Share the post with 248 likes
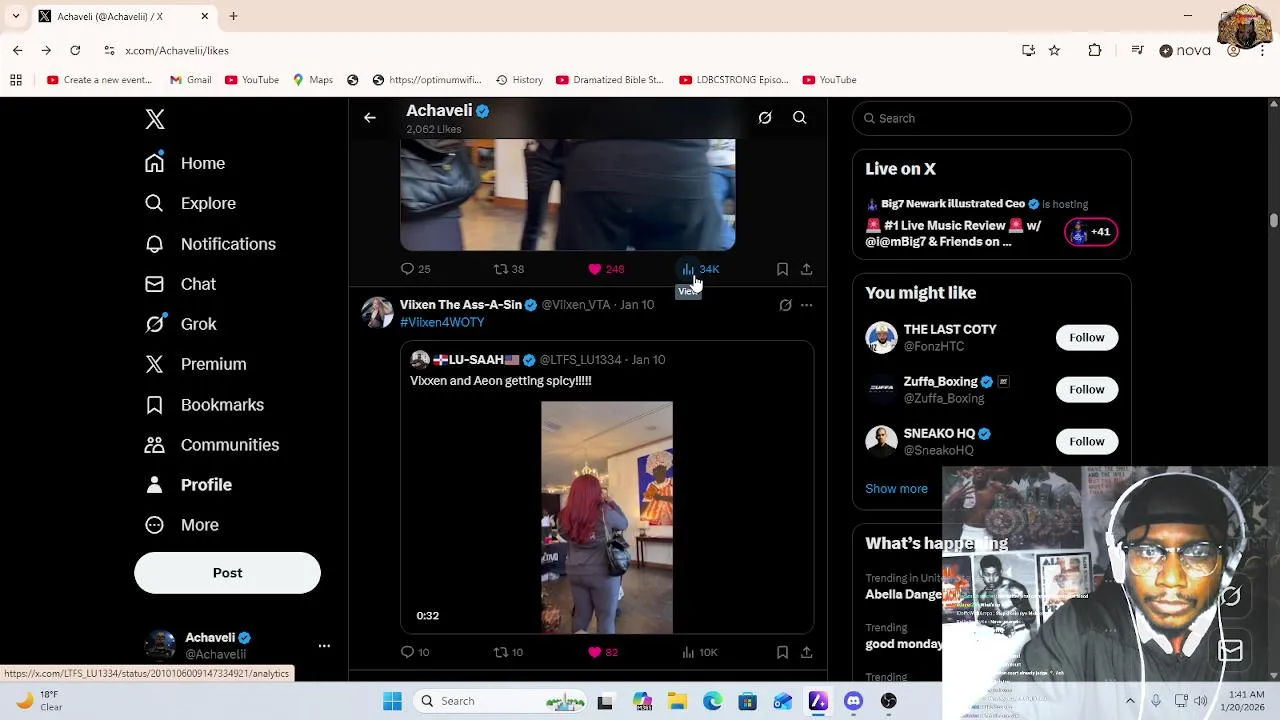The image size is (1280, 720). [x=806, y=269]
